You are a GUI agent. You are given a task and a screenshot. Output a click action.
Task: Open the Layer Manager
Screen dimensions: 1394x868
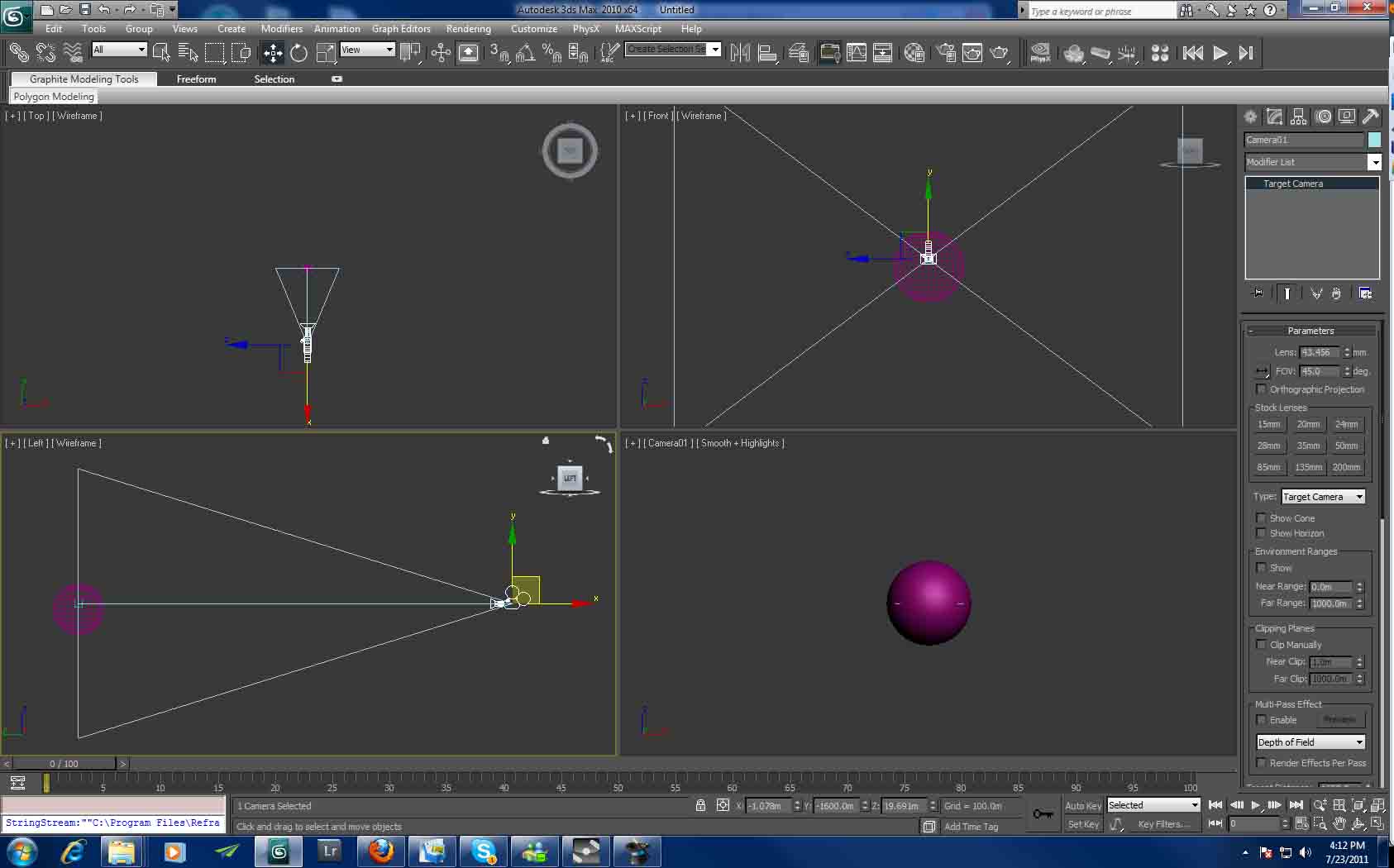[799, 53]
